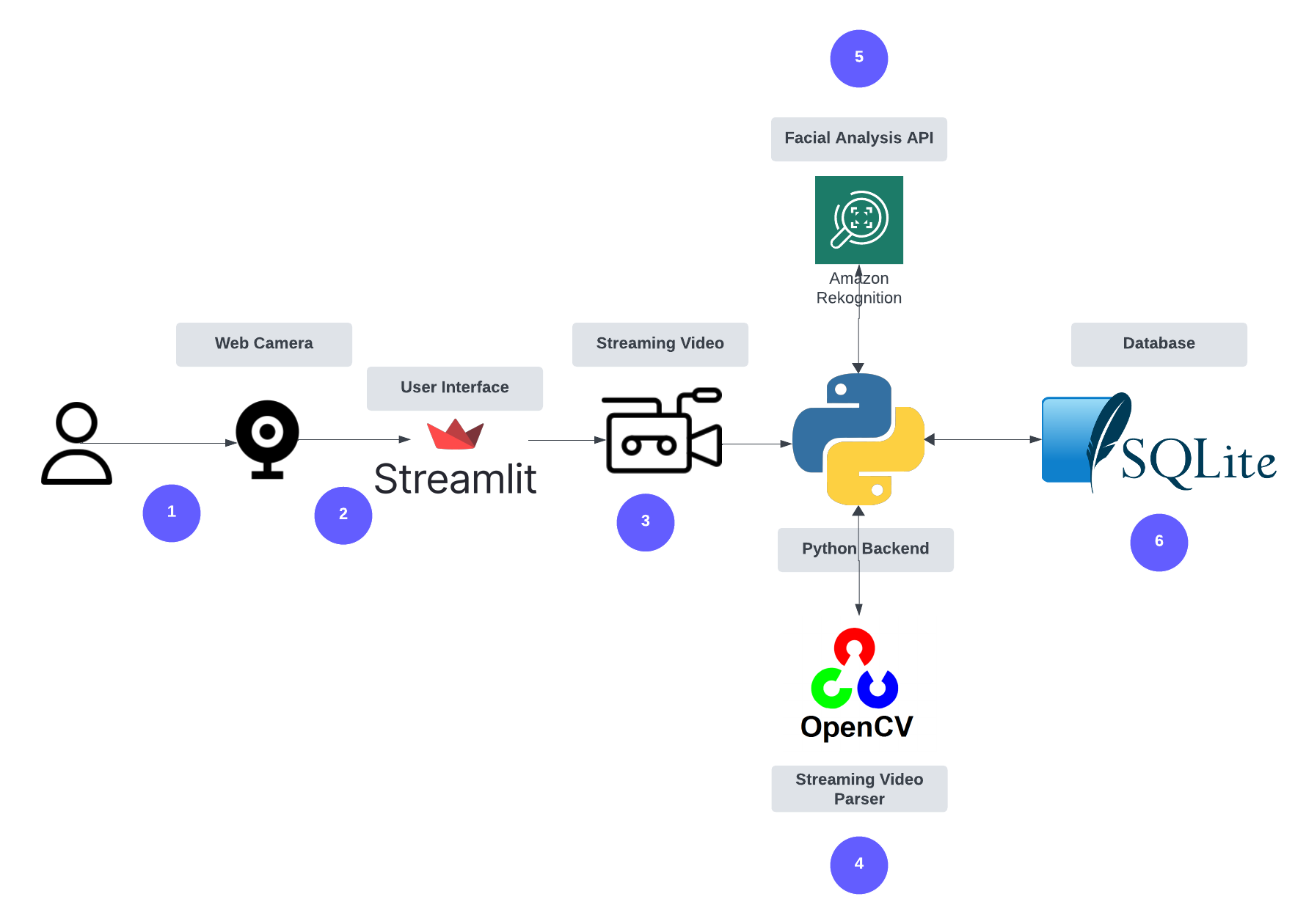The image size is (1306, 924).
Task: Select the Amazon Rekognition icon
Action: [x=859, y=220]
